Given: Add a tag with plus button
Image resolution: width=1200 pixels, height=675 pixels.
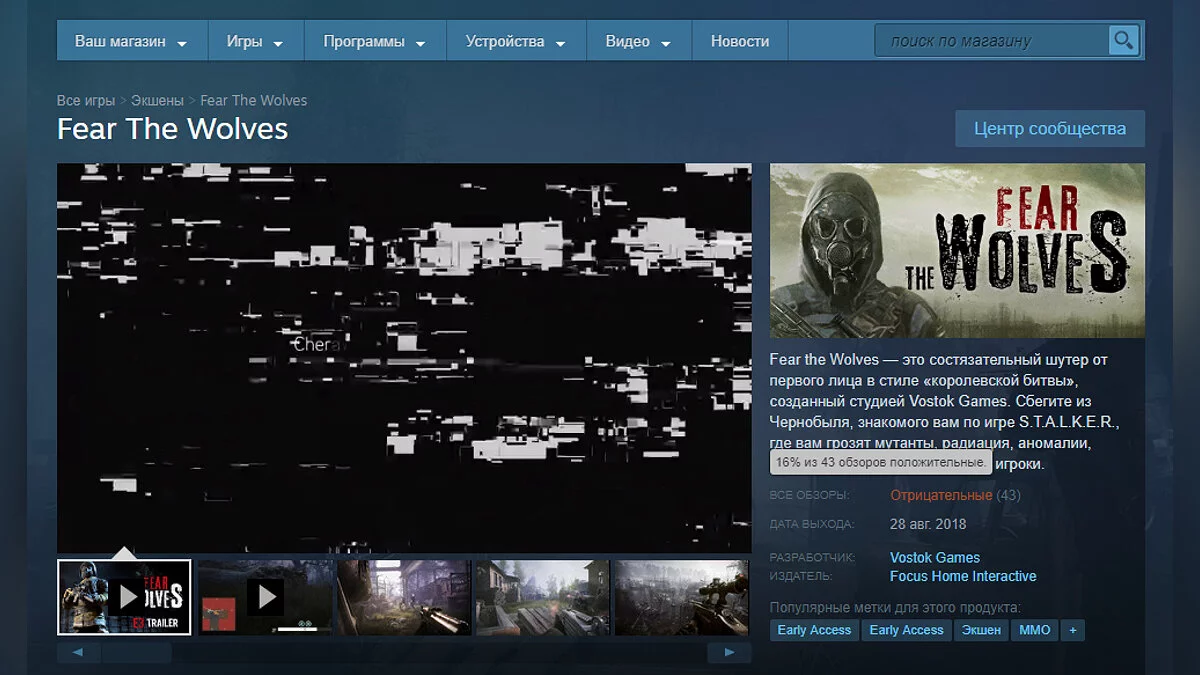Looking at the screenshot, I should [x=1073, y=630].
